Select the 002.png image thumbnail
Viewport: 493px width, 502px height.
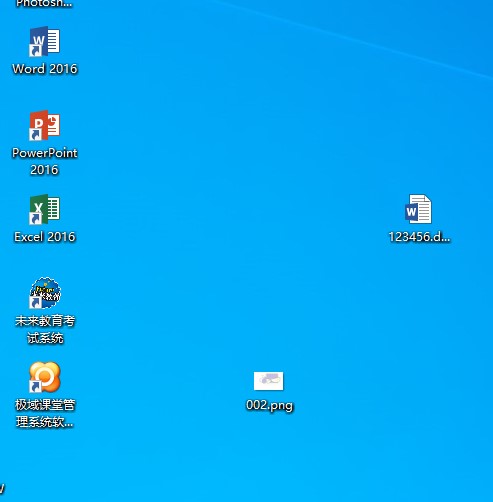tap(269, 381)
